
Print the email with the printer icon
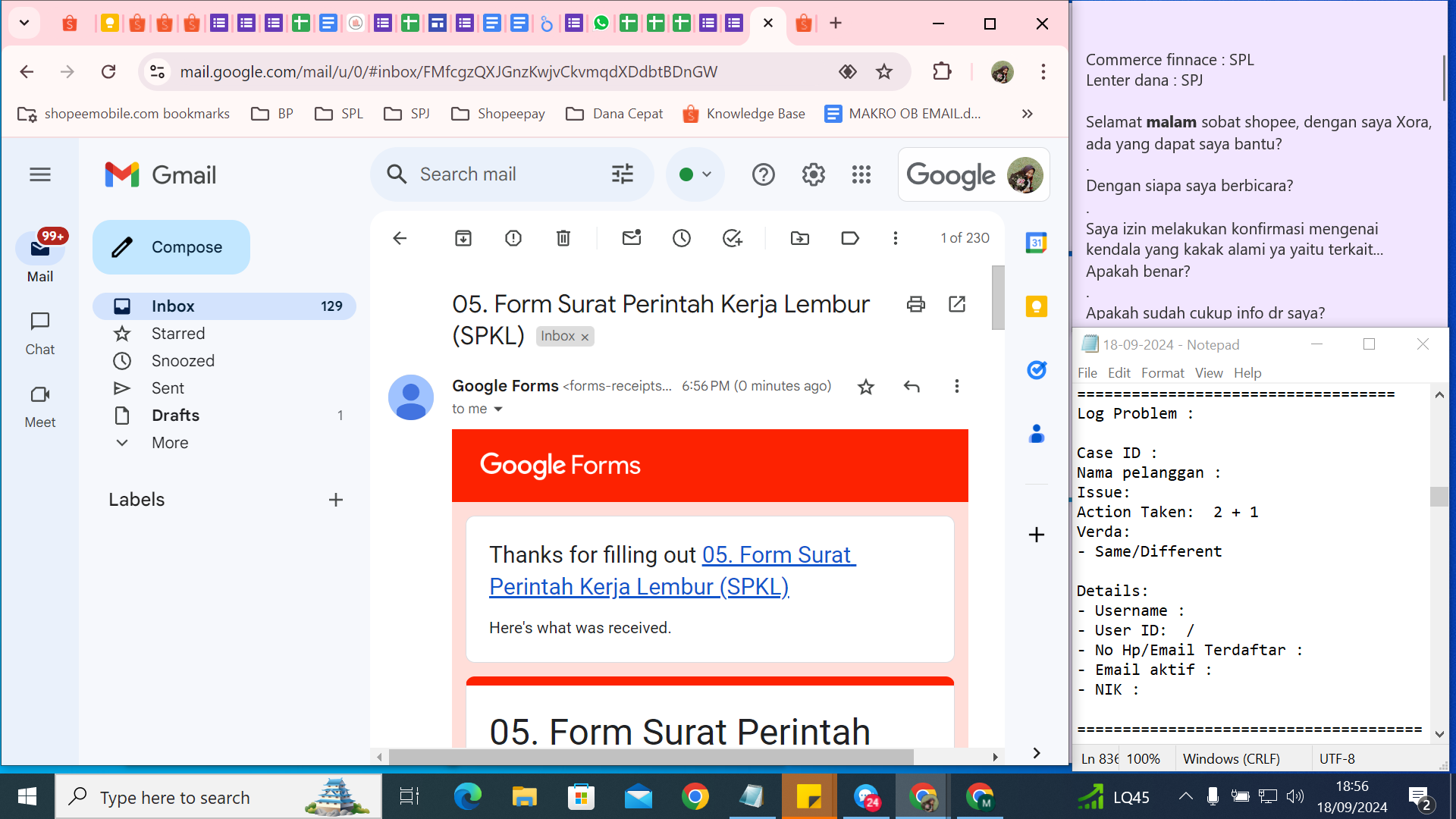[915, 304]
